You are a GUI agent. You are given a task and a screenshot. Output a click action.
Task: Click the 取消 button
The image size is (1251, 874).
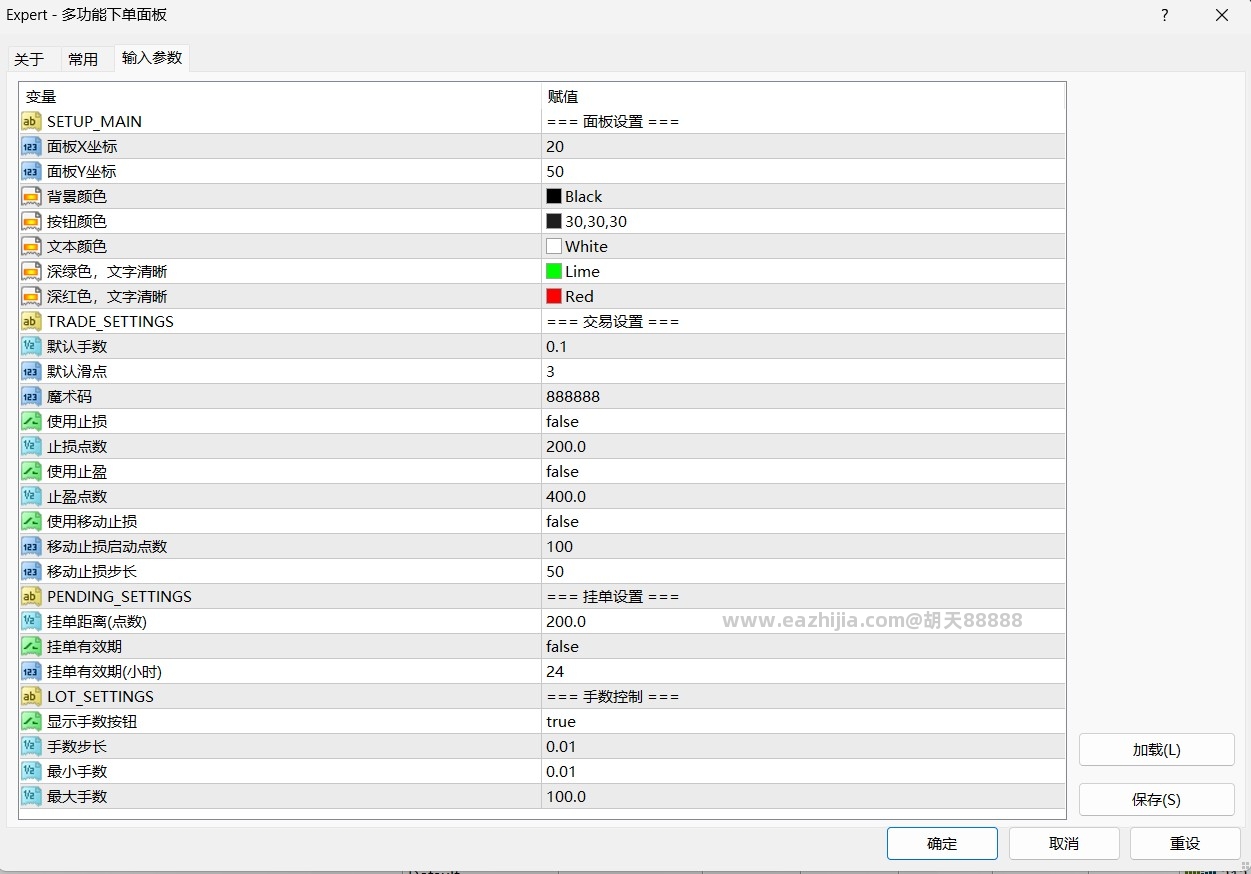tap(1064, 843)
